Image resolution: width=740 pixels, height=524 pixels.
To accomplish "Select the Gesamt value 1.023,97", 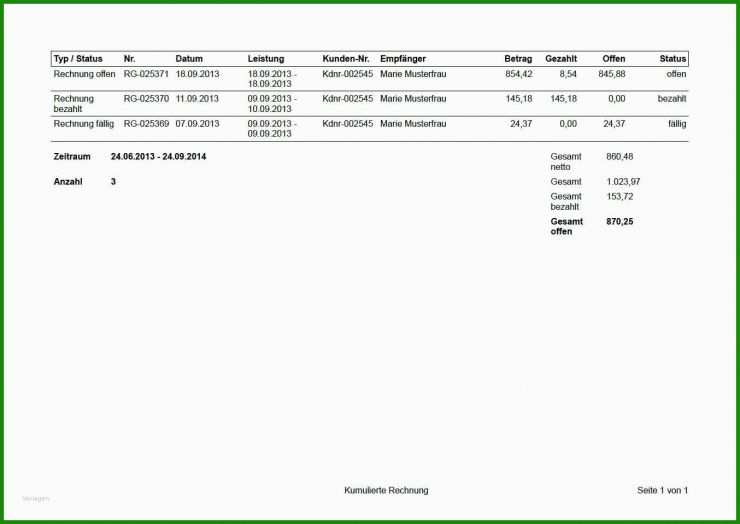I will [623, 182].
